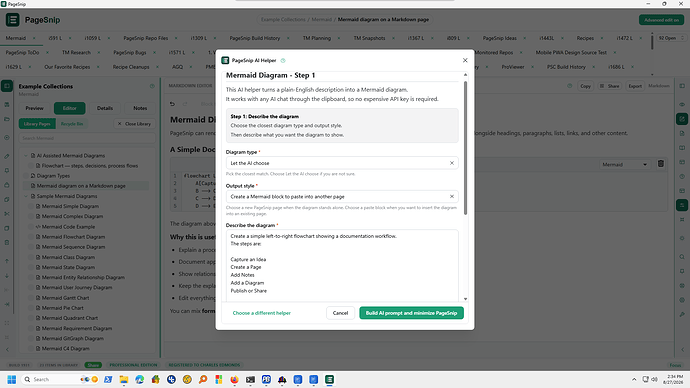The width and height of the screenshot is (690, 388).
Task: Tick the circle beside Mermaid Code Example
Action: coord(31,227)
